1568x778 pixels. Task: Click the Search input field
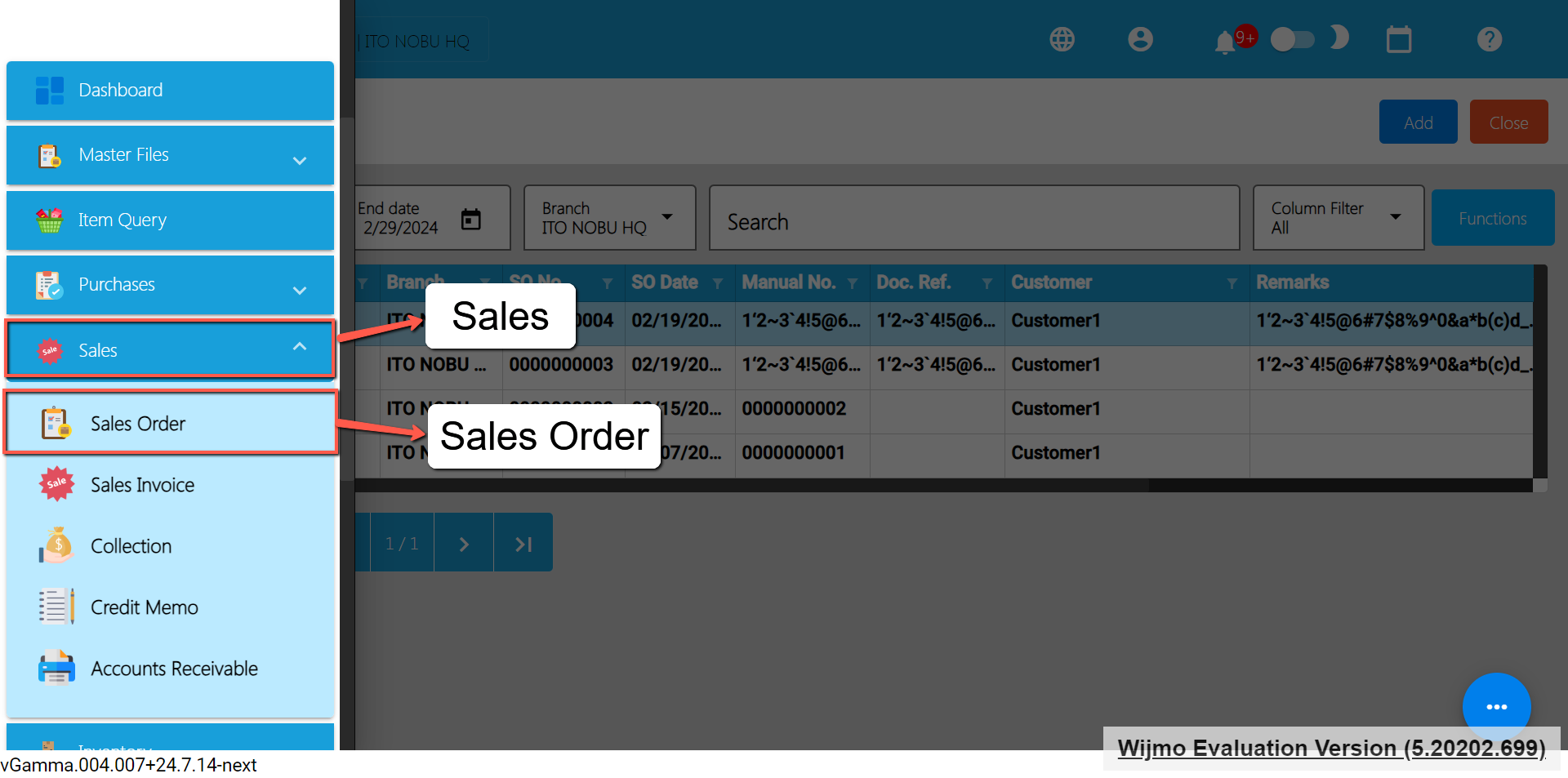click(x=973, y=221)
